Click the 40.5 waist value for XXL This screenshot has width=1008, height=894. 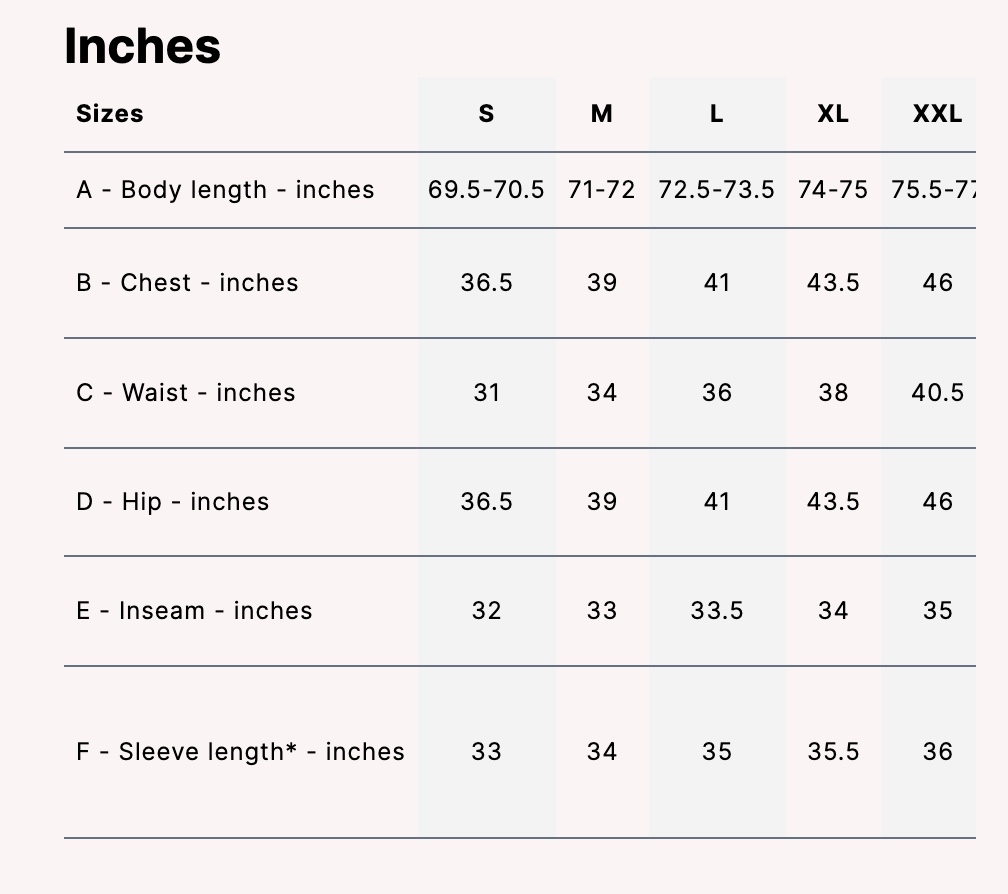pyautogui.click(x=937, y=393)
